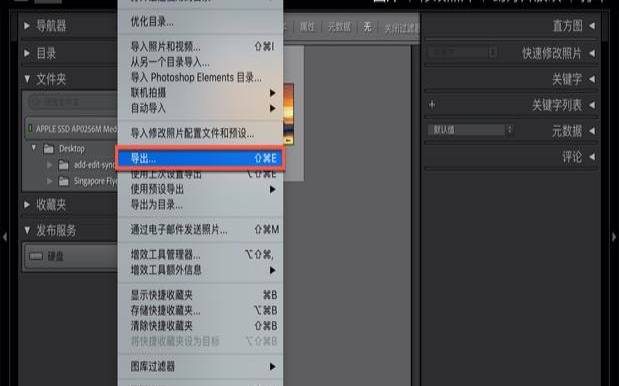Expand the 导航器 panel triangle

pos(27,26)
